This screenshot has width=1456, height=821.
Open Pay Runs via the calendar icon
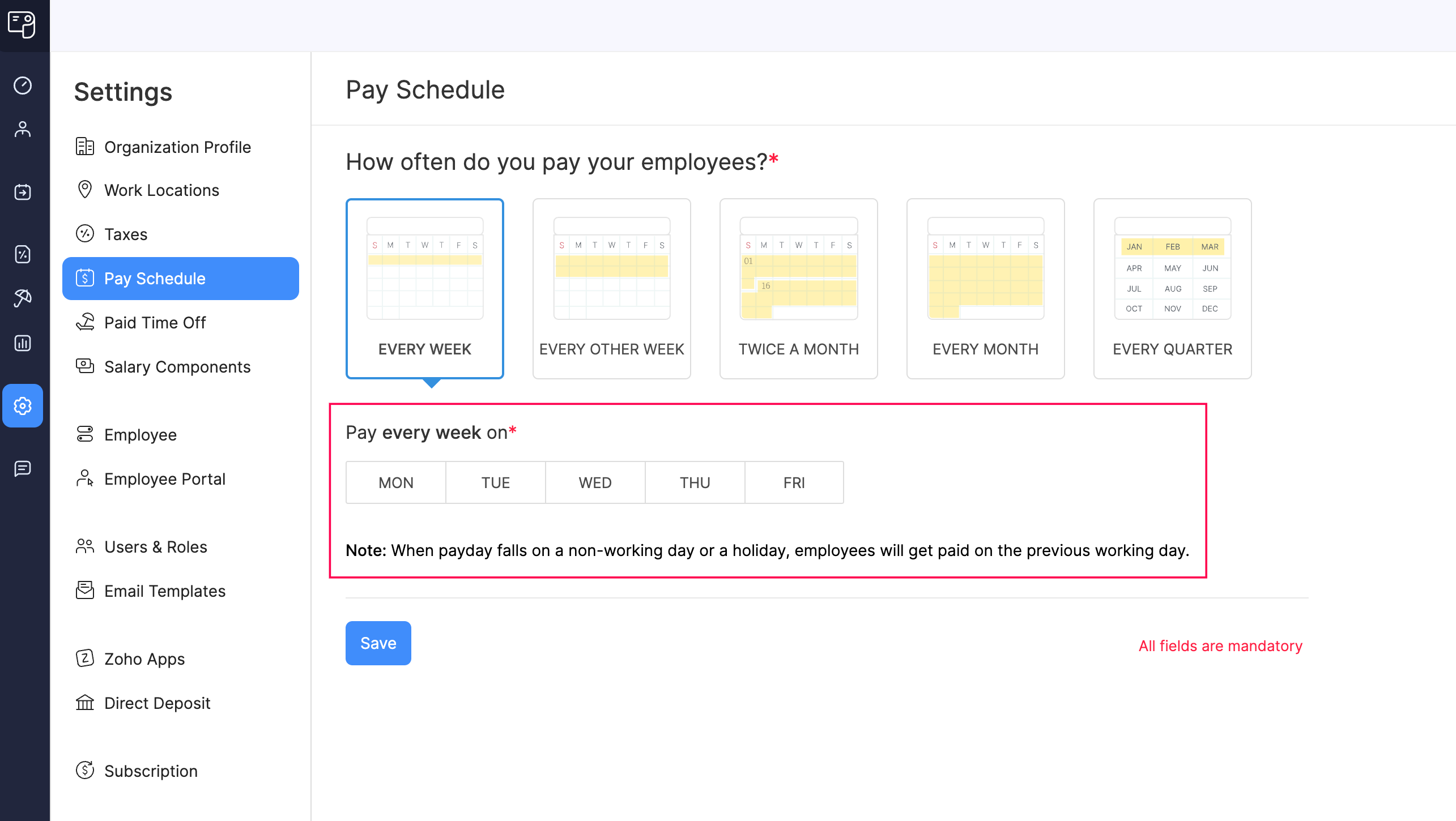click(x=23, y=193)
